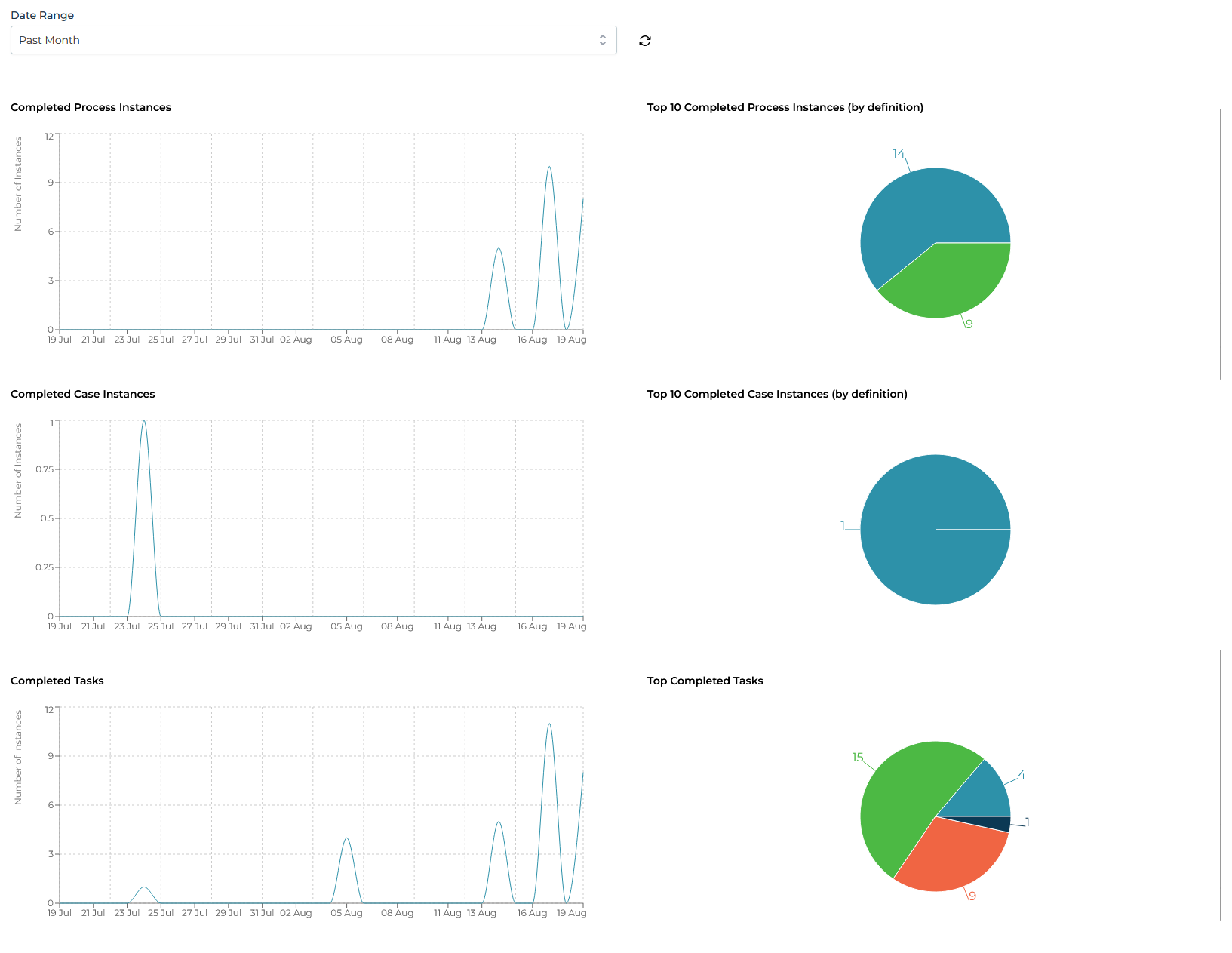This screenshot has width=1232, height=953.
Task: Click the Completed Process Instances chart title
Action: pos(91,107)
